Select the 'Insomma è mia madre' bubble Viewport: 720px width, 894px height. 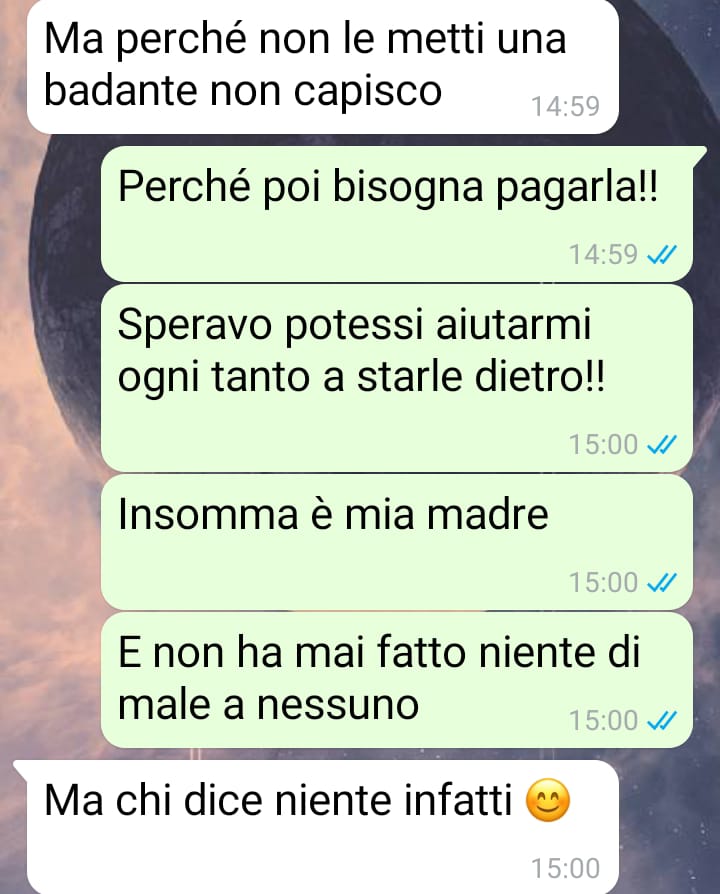397,542
